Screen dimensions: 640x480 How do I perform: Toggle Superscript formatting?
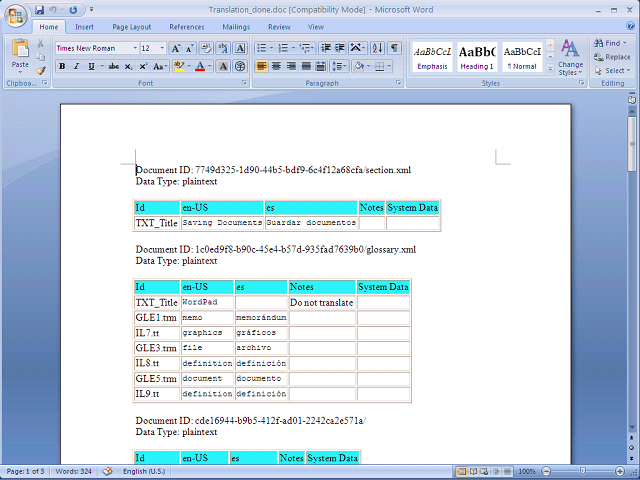143,66
